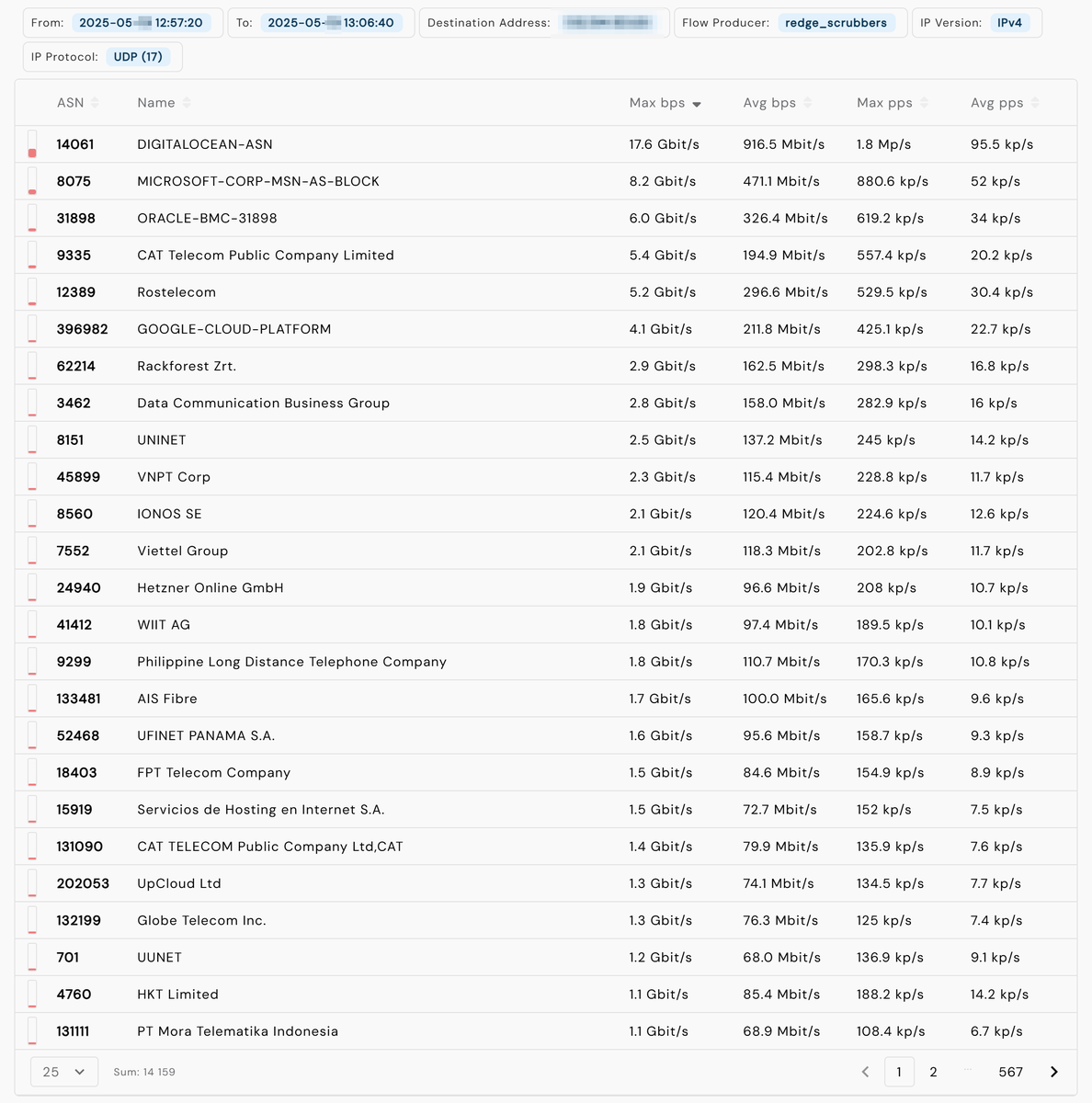Click Data Communication Business Group name
Image resolution: width=1092 pixels, height=1103 pixels.
click(x=264, y=403)
